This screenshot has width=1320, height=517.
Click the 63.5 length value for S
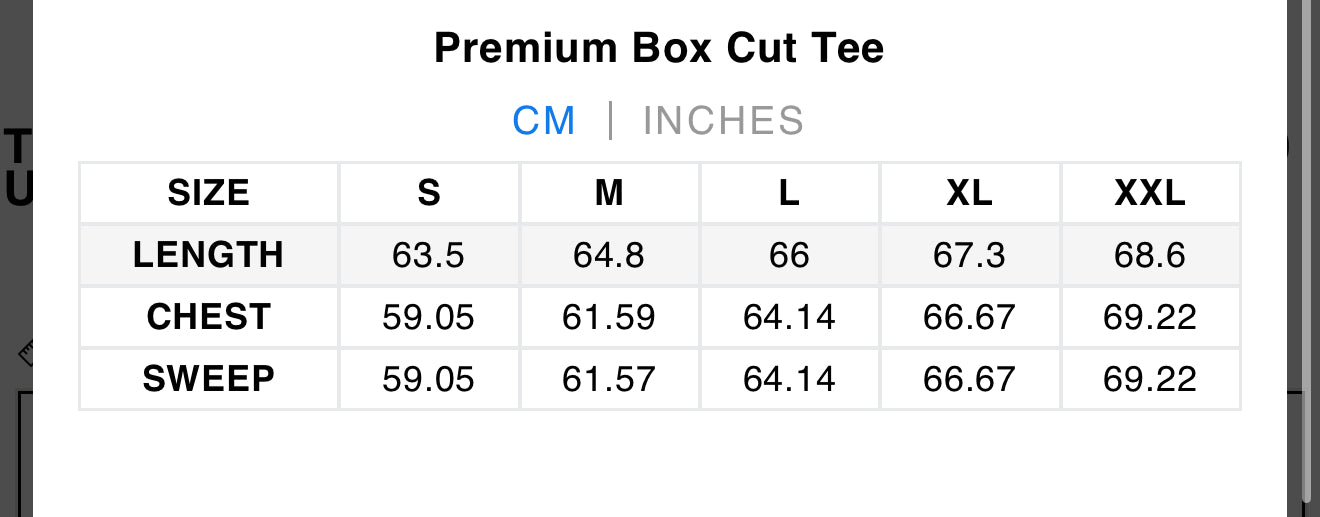tap(429, 255)
